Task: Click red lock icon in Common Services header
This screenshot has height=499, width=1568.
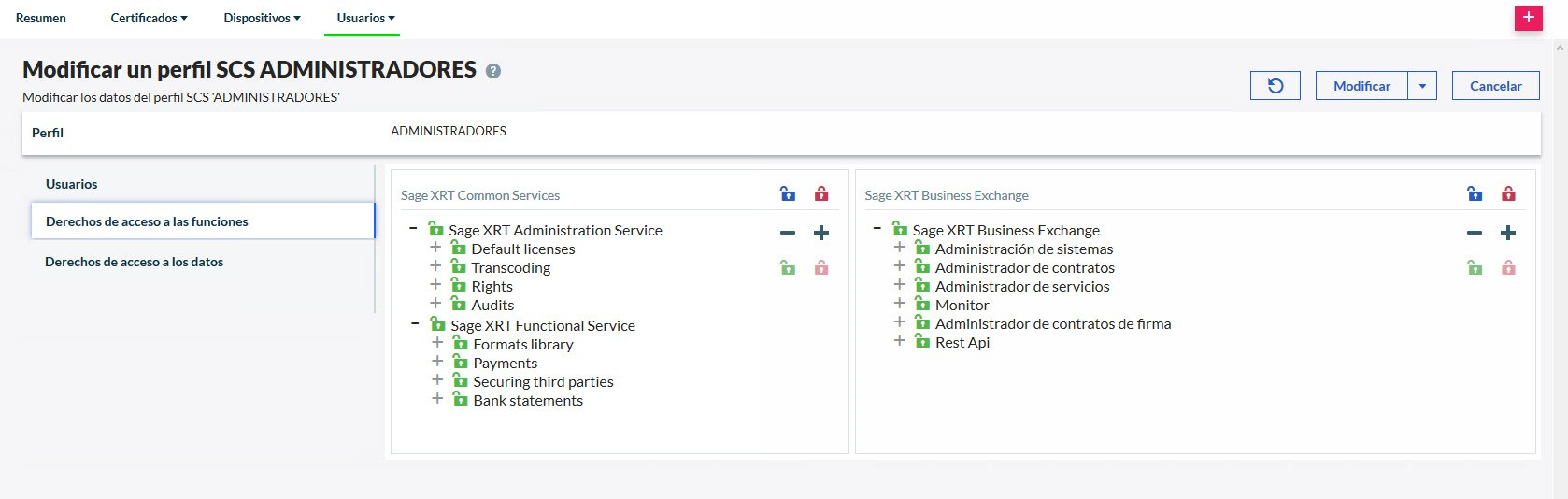Action: point(821,194)
